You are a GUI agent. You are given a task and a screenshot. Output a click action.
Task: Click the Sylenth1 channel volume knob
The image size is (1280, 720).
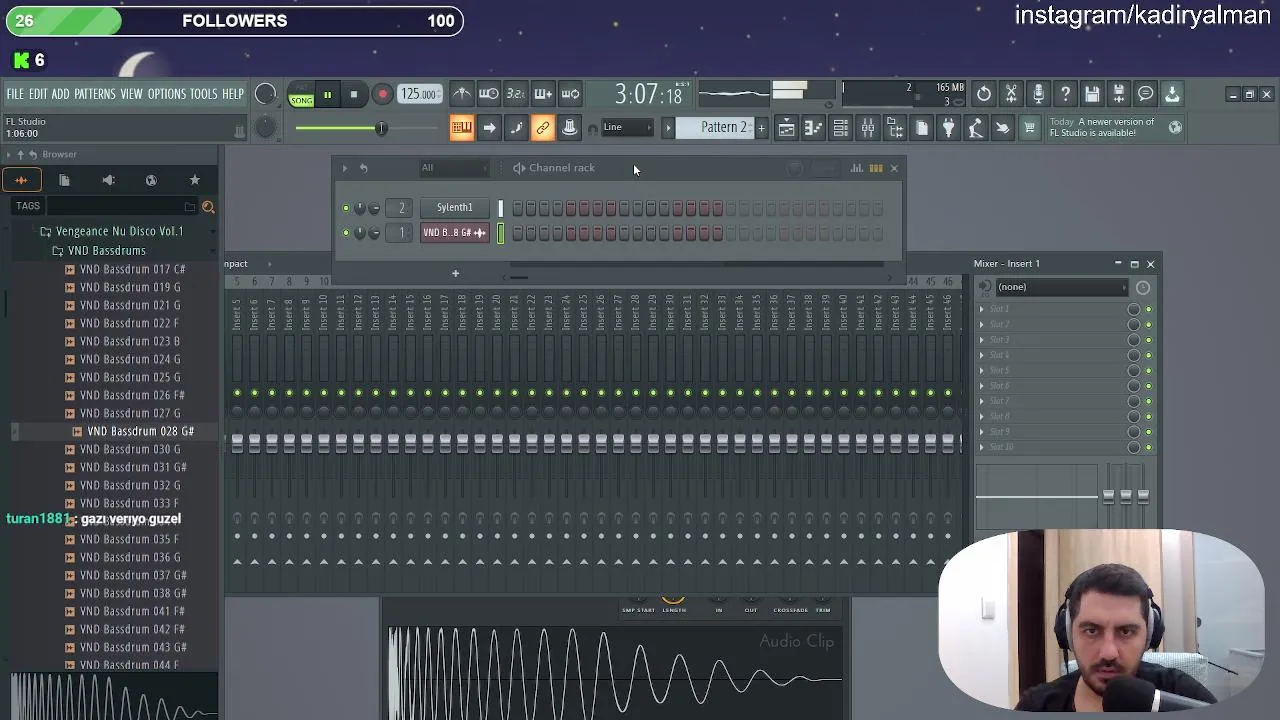click(x=374, y=208)
